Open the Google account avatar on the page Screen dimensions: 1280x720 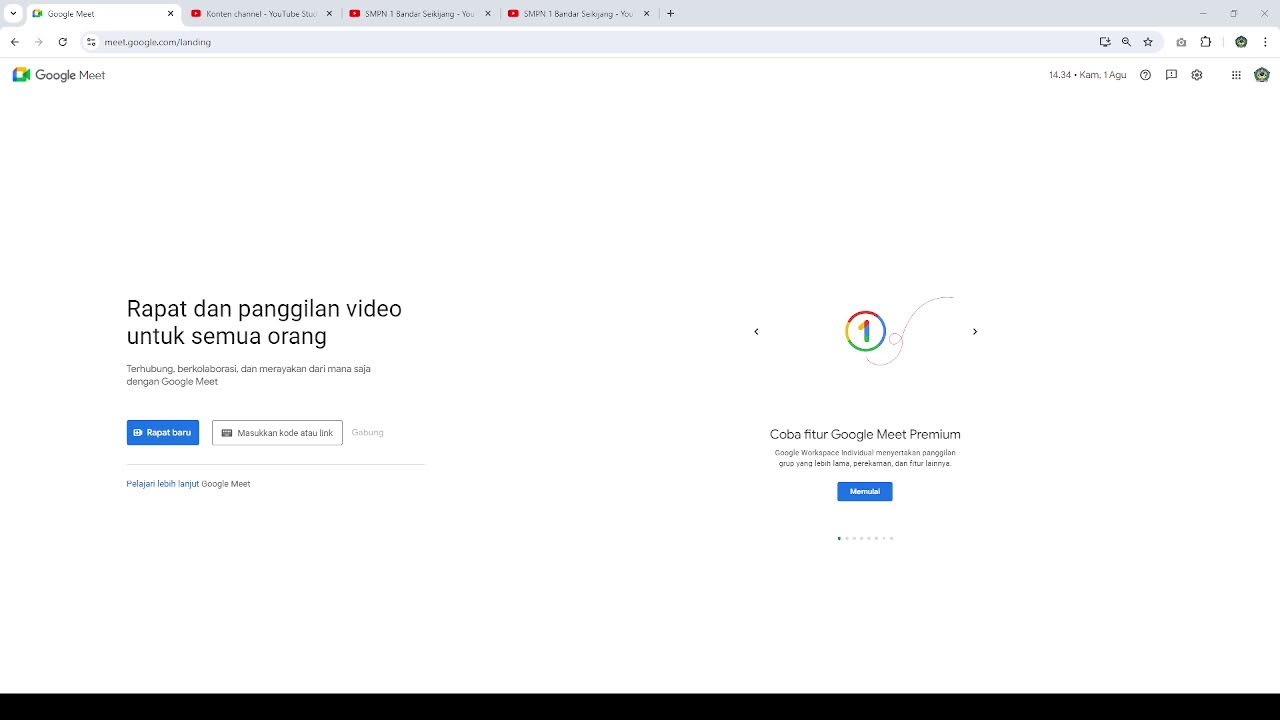coord(1262,75)
